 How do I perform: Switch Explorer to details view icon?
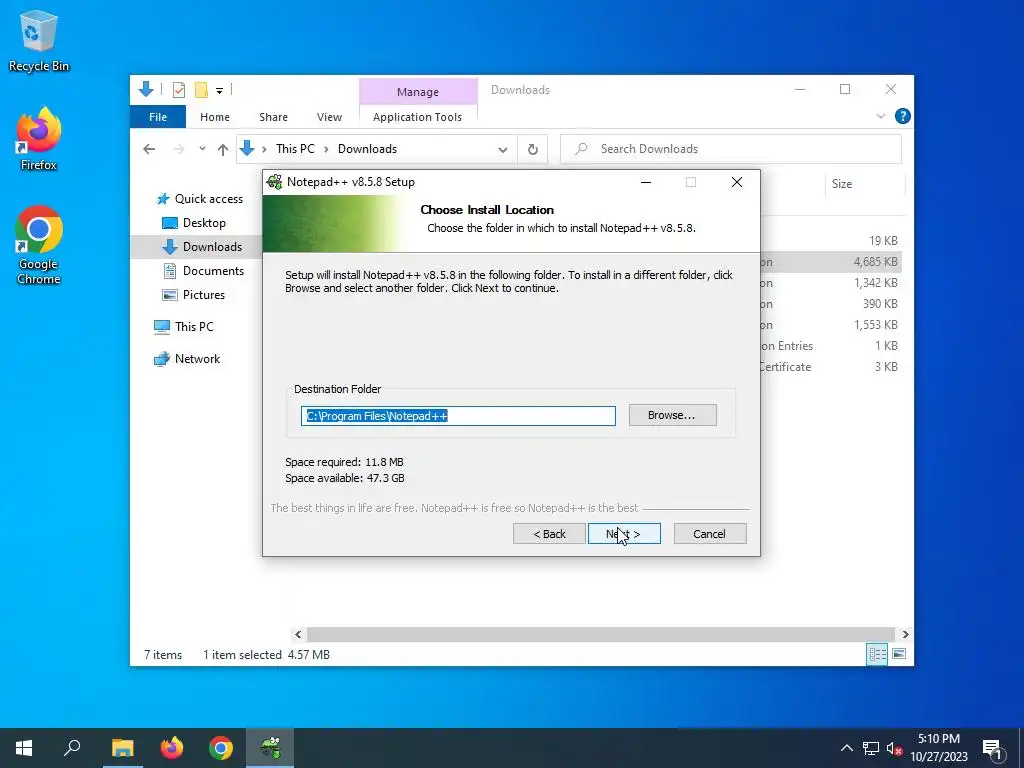click(877, 654)
